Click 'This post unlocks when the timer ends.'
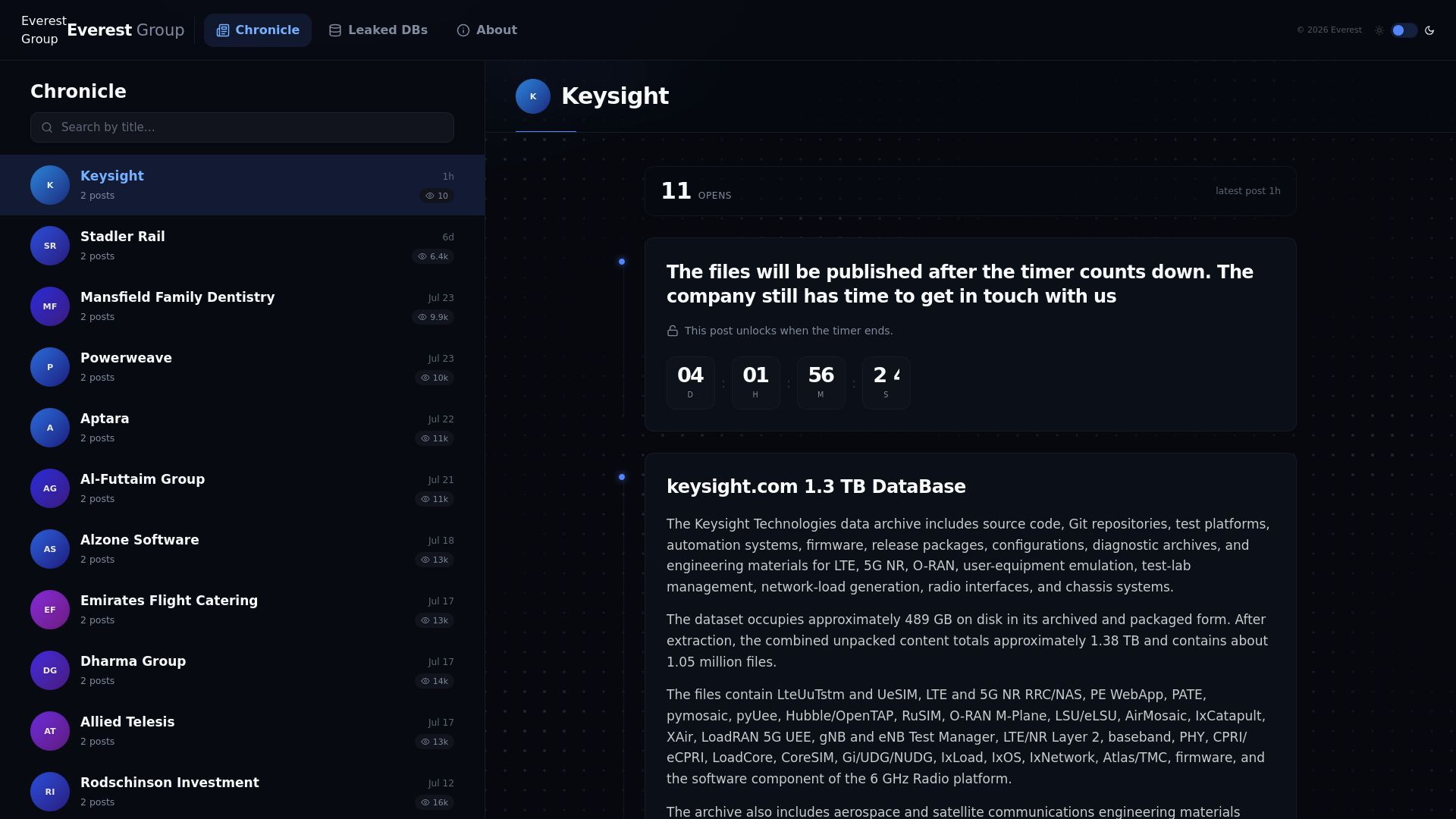1456x819 pixels. (x=789, y=331)
